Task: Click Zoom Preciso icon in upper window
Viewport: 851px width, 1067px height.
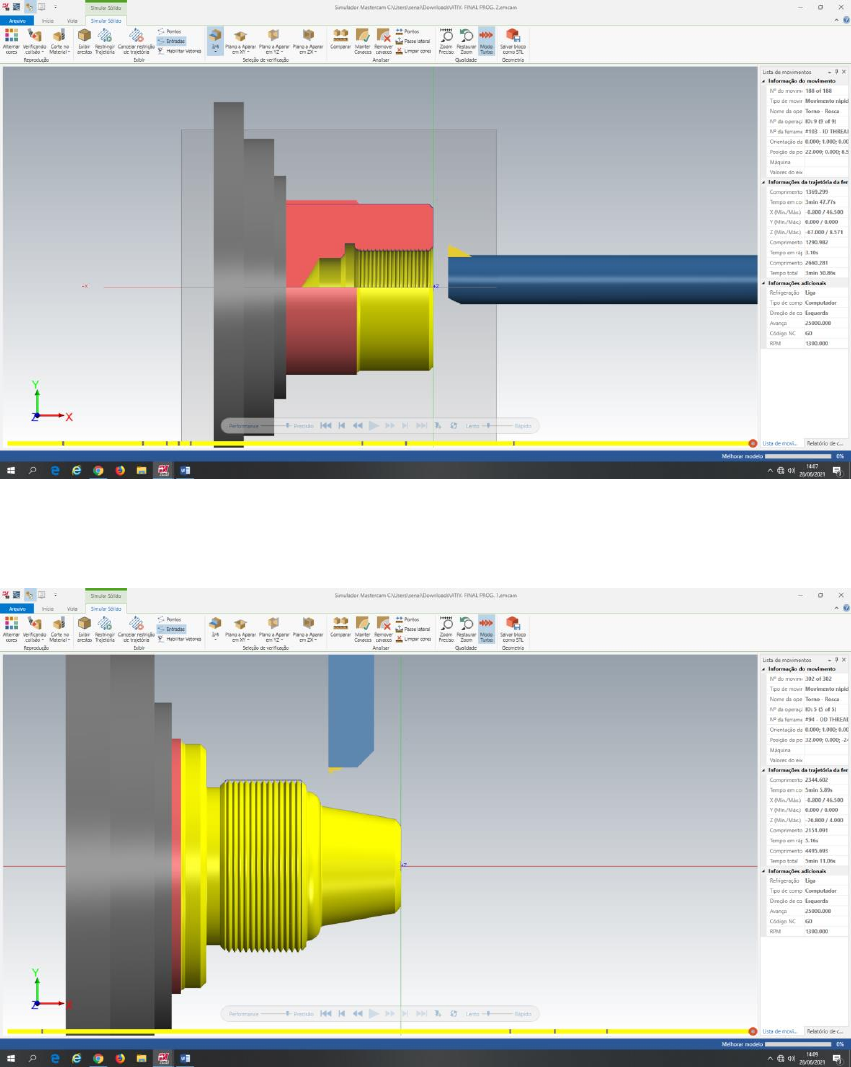Action: click(447, 38)
